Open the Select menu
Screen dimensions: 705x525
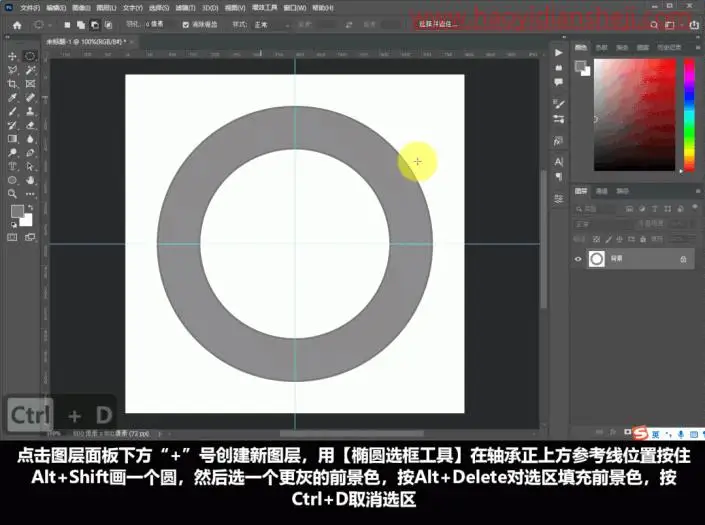click(x=159, y=8)
